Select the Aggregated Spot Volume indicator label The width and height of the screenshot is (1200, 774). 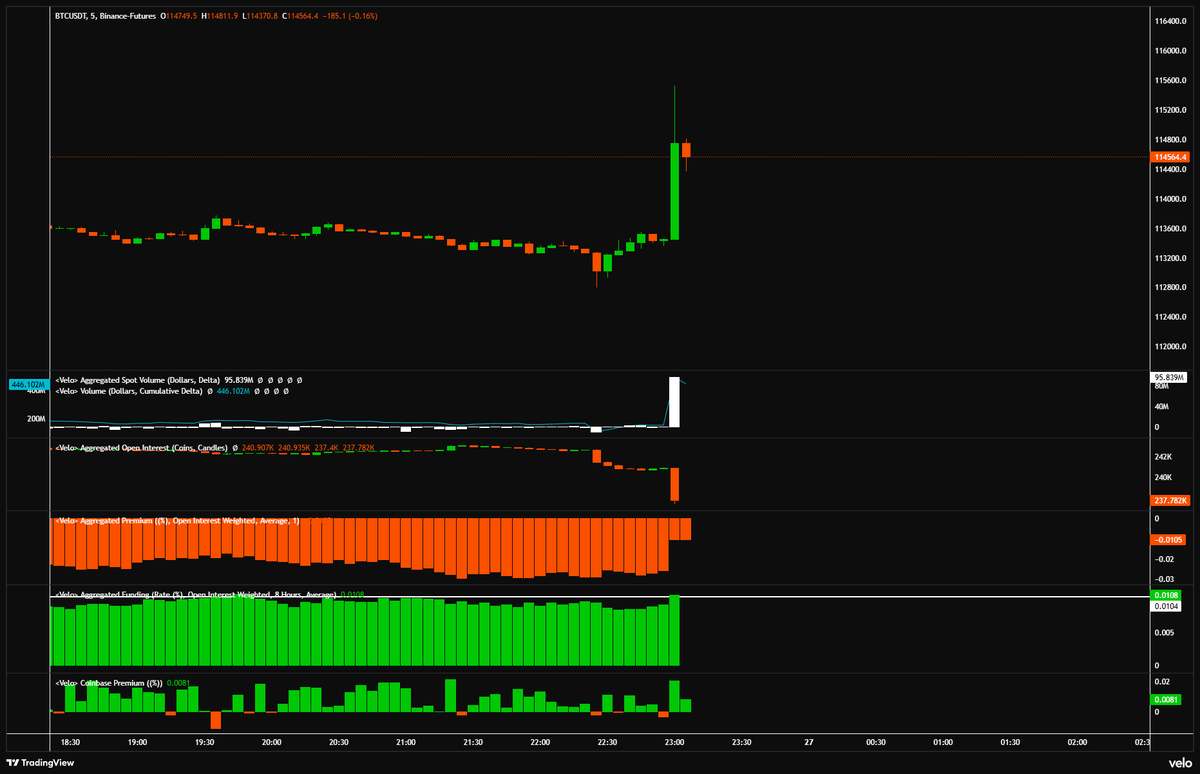click(x=137, y=380)
